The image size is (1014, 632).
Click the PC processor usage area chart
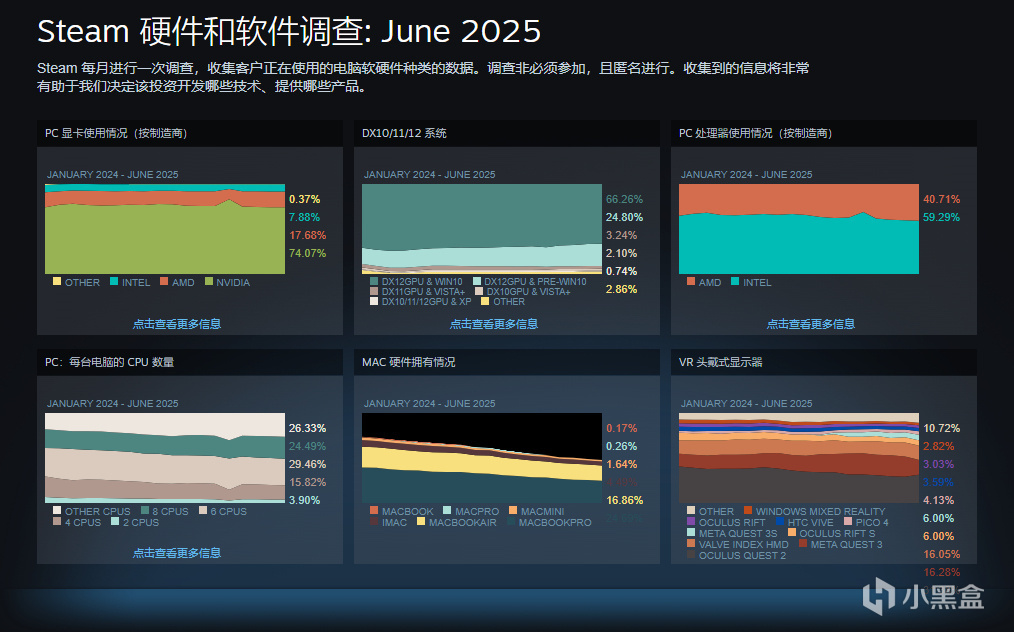point(799,228)
